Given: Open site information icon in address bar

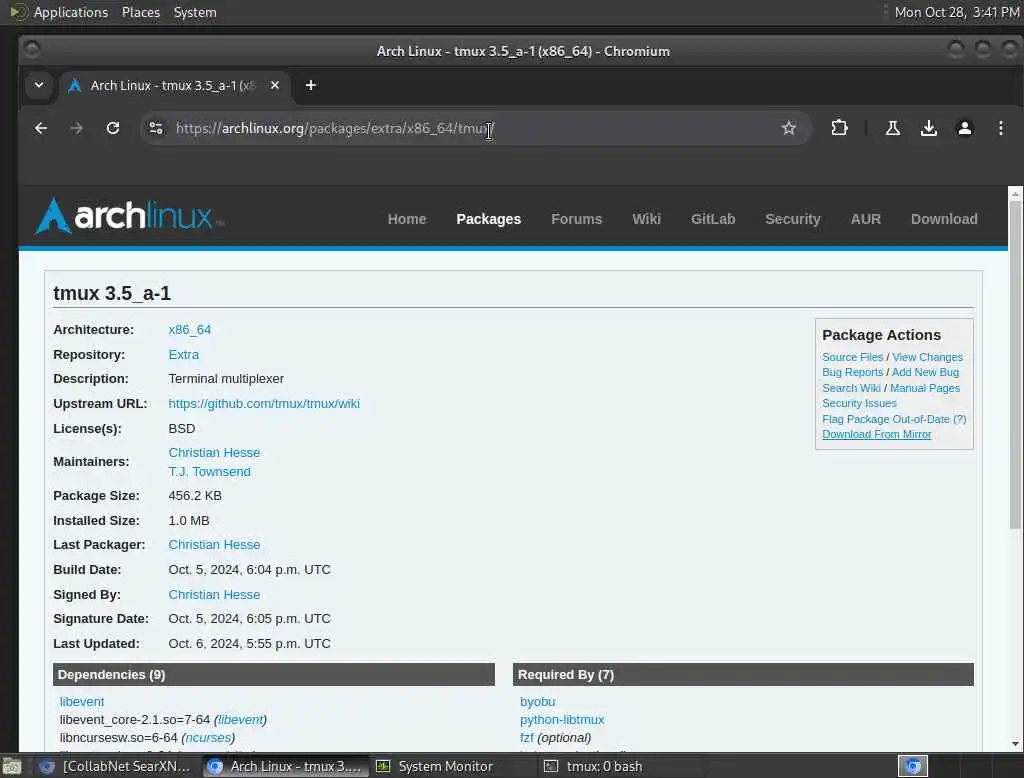Looking at the screenshot, I should click(x=156, y=128).
